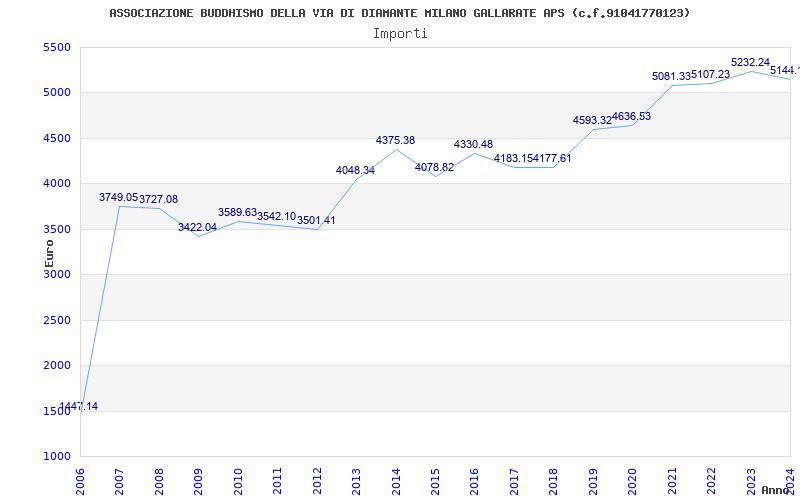
Task: Select x-axis year 2018
Action: click(x=554, y=481)
